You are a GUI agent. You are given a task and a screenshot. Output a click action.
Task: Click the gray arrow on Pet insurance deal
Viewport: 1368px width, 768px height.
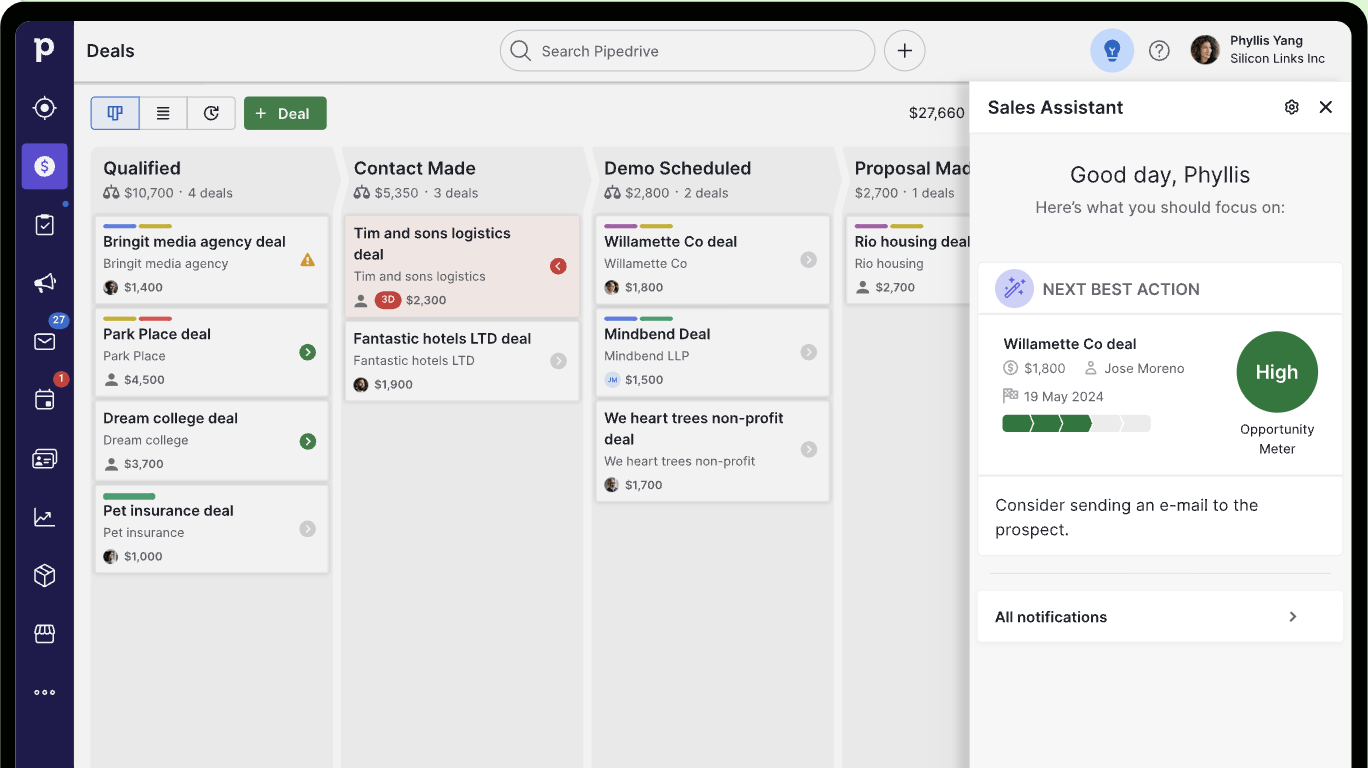(x=308, y=529)
